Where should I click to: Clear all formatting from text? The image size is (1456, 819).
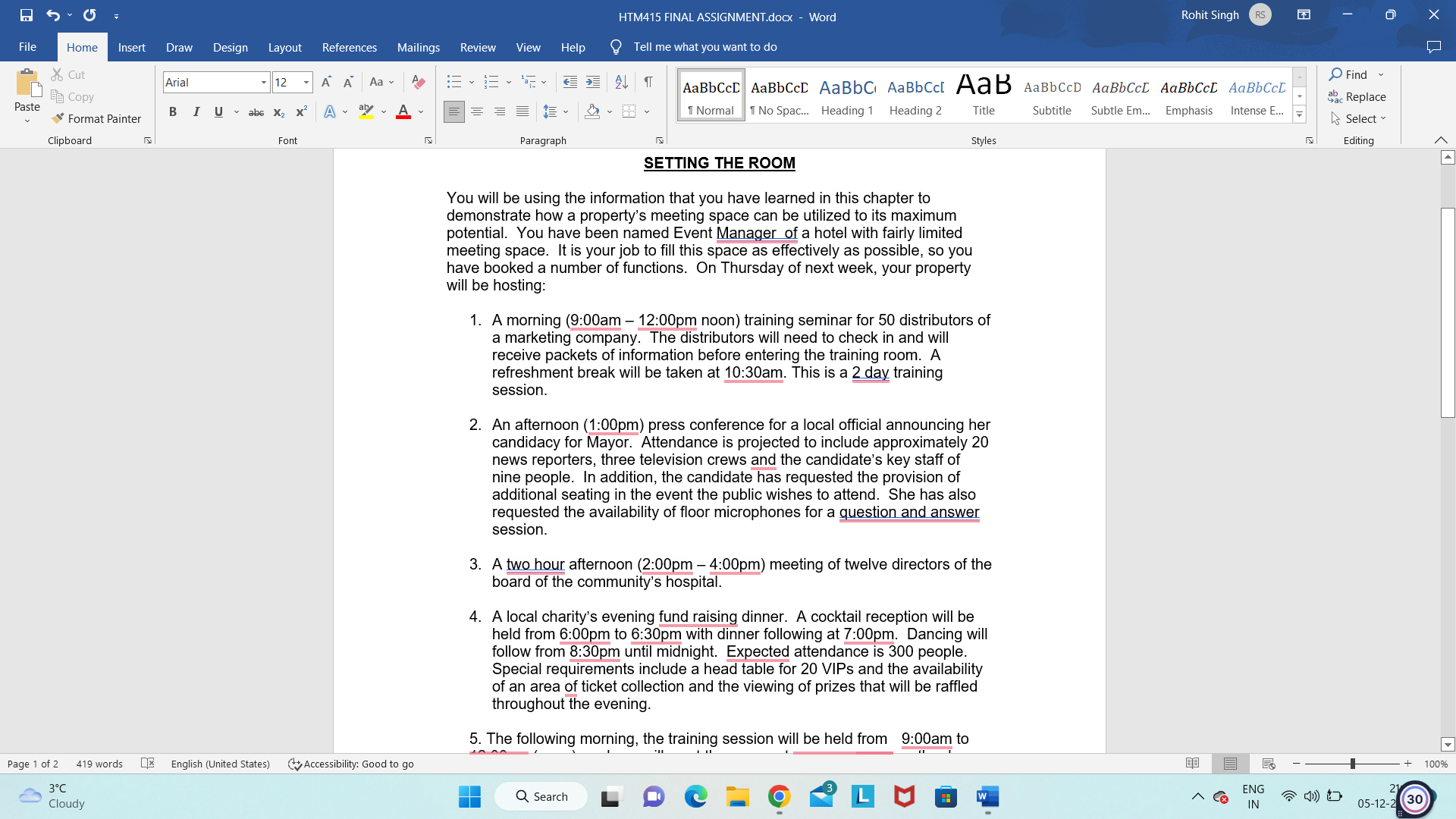418,82
